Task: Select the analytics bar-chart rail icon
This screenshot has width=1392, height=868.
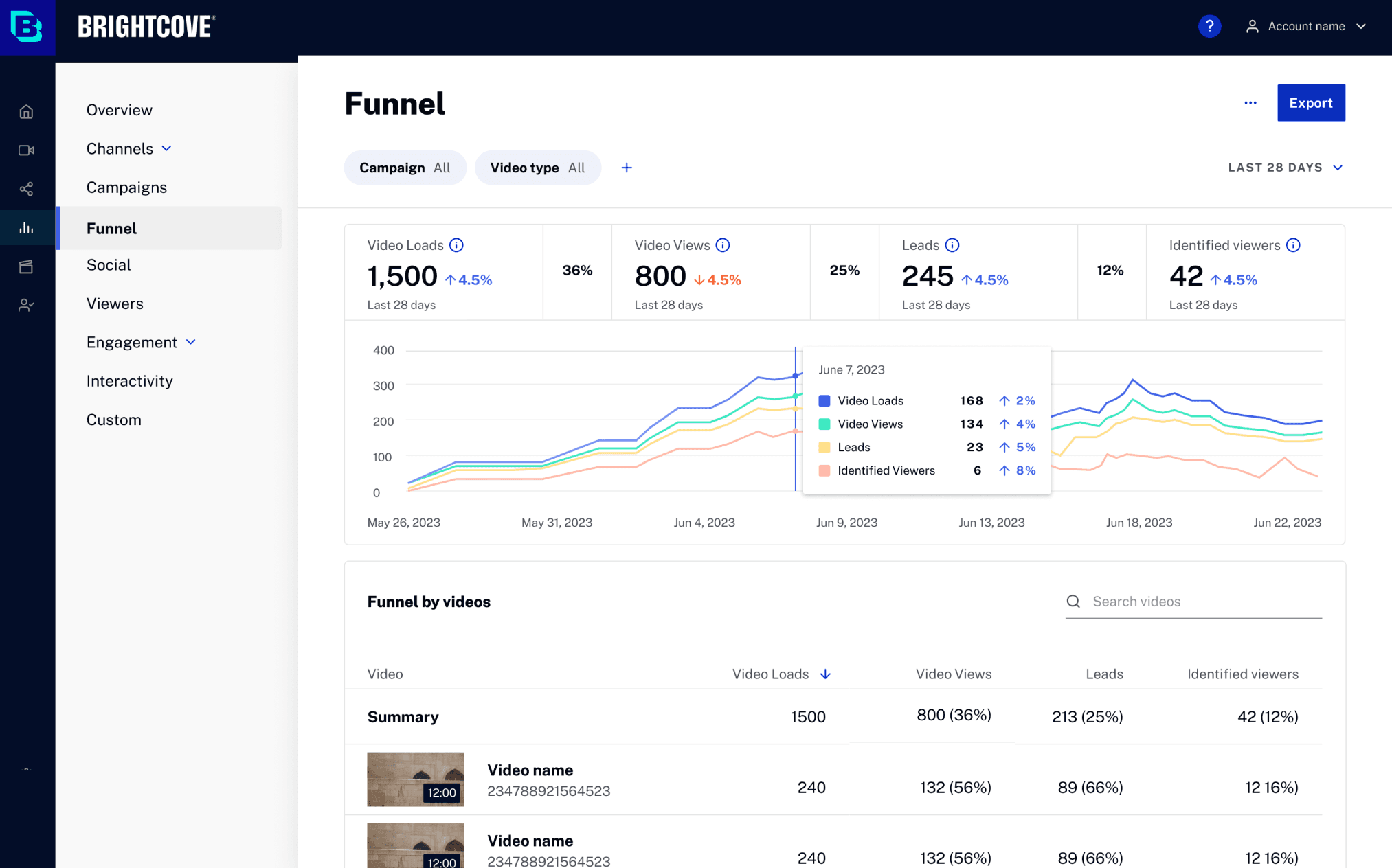Action: [x=26, y=228]
